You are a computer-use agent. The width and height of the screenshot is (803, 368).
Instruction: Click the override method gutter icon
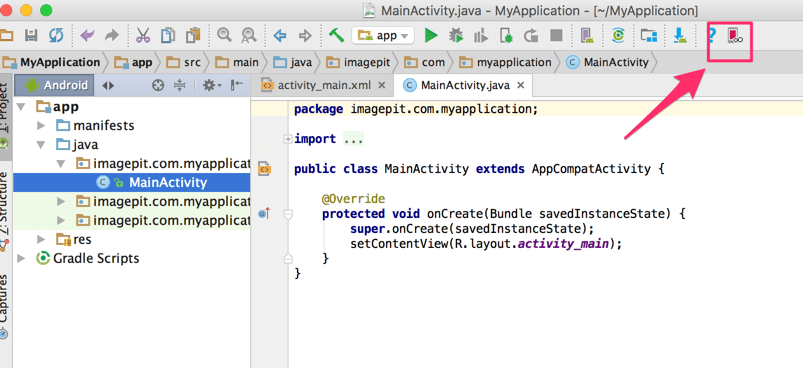point(264,214)
